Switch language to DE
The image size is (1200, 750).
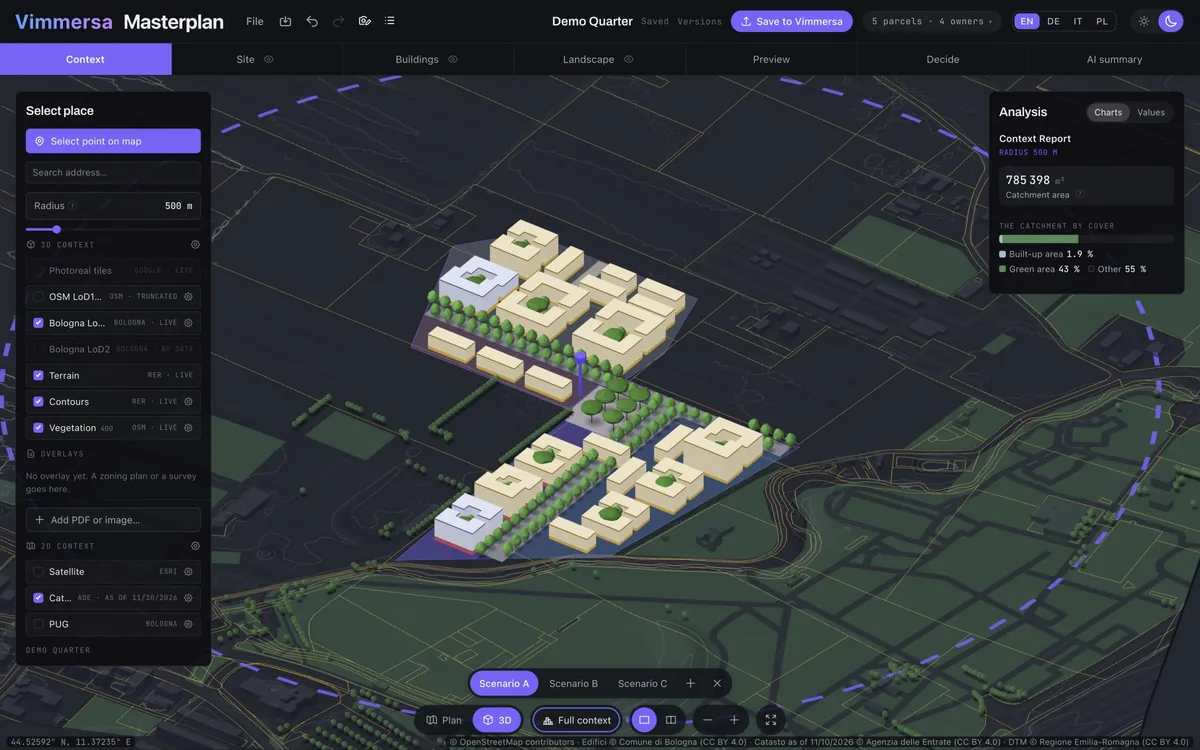tap(1053, 21)
